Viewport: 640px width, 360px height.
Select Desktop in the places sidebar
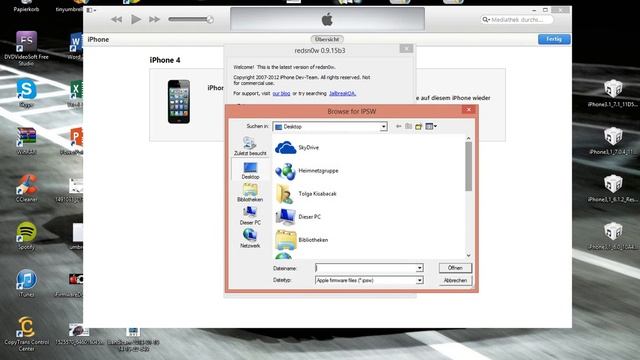[x=250, y=170]
